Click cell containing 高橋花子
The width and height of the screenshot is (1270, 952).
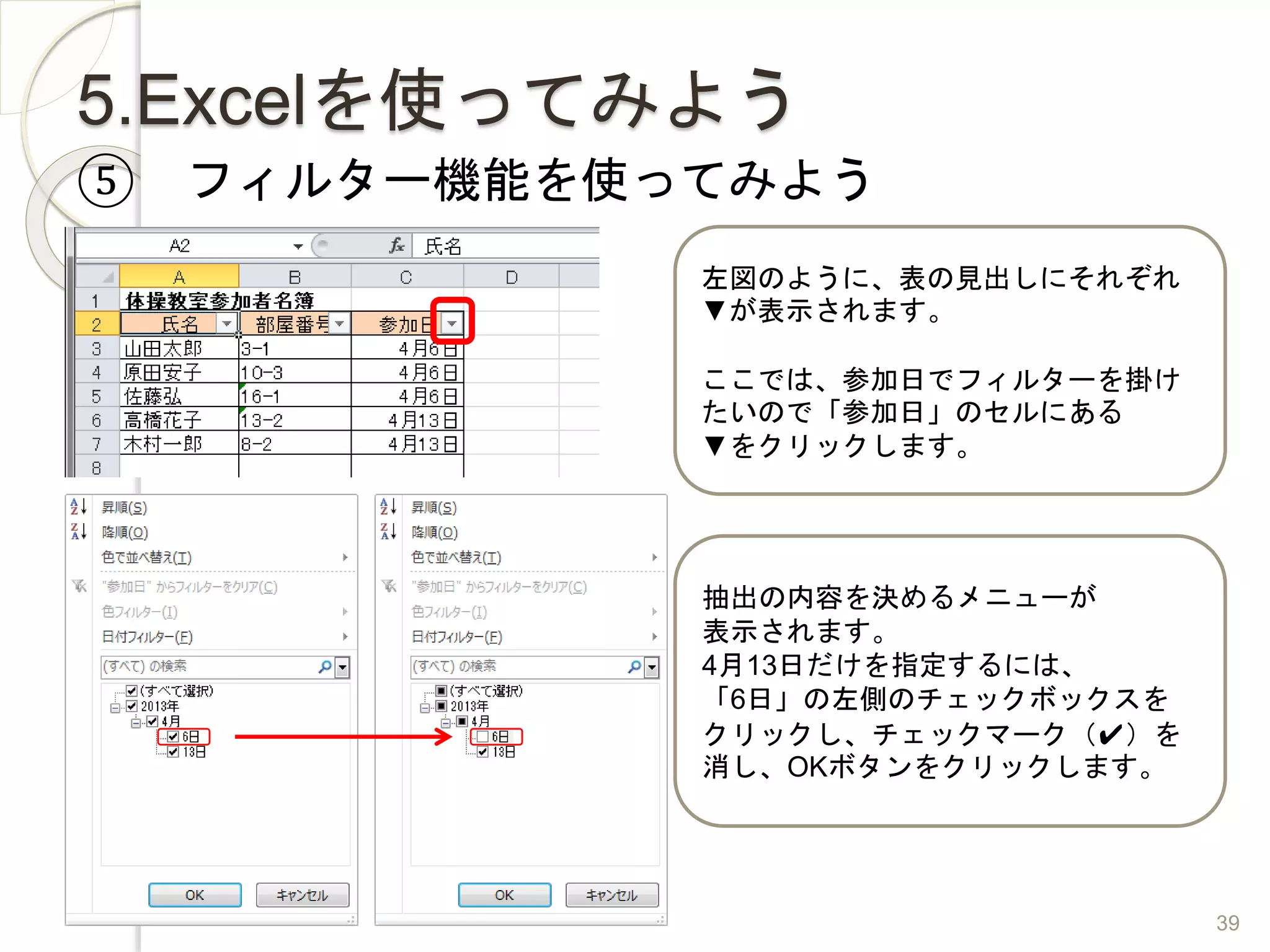pyautogui.click(x=179, y=420)
